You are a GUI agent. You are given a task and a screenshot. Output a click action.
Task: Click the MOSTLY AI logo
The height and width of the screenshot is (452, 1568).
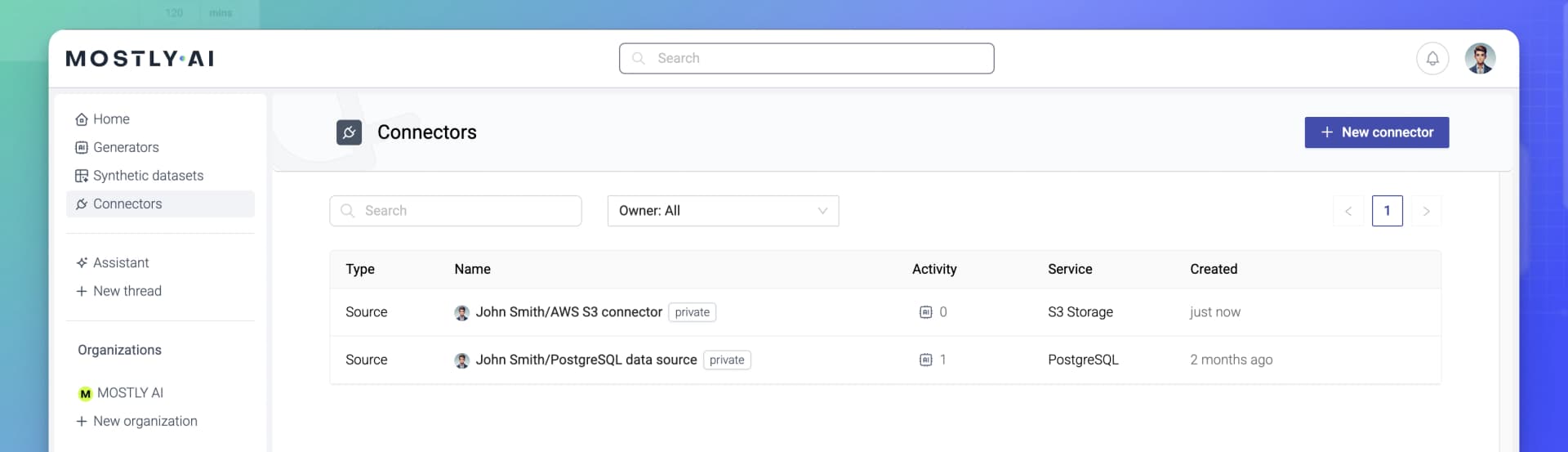[x=140, y=59]
